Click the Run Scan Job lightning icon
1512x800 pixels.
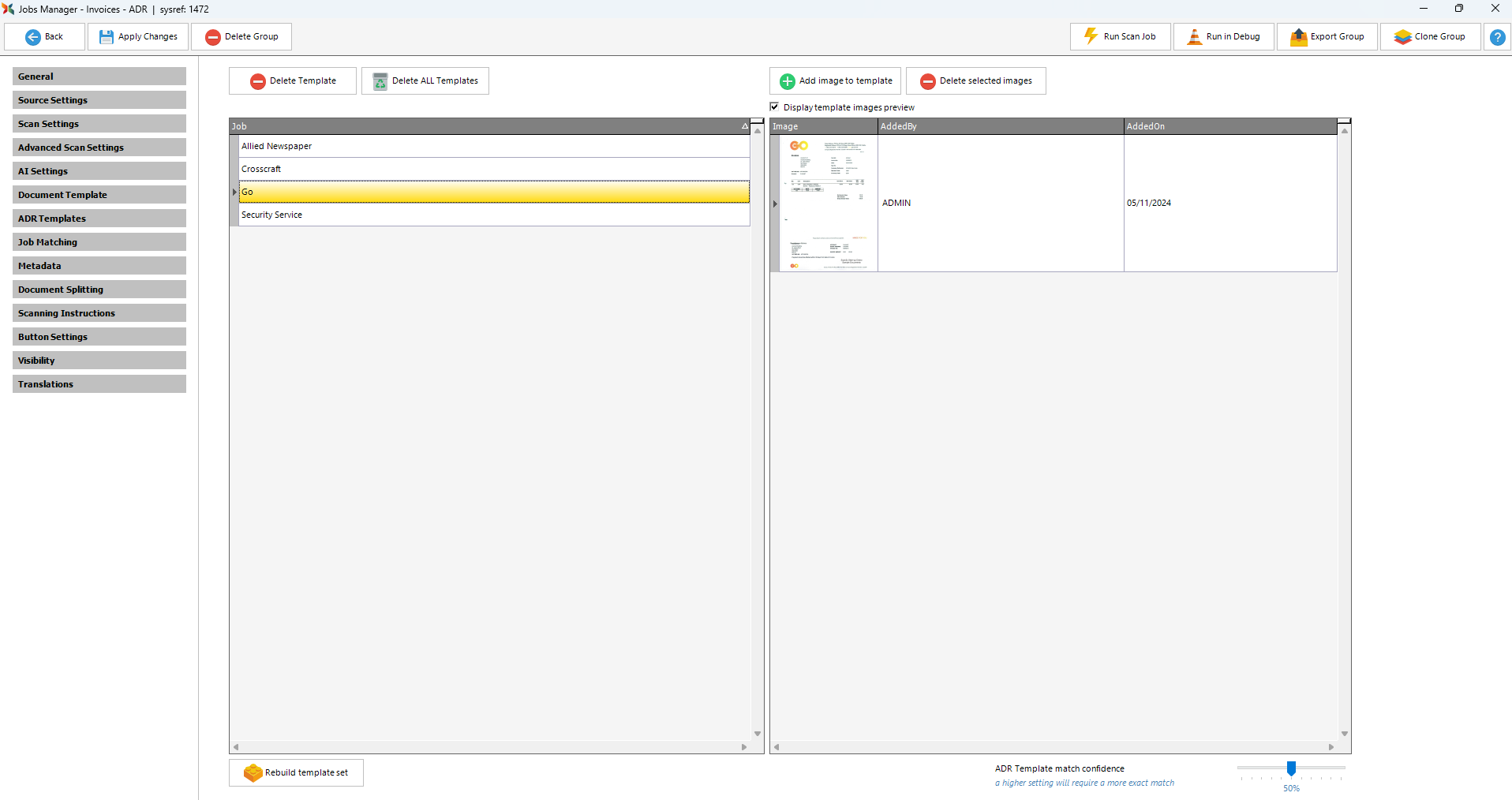(x=1091, y=37)
